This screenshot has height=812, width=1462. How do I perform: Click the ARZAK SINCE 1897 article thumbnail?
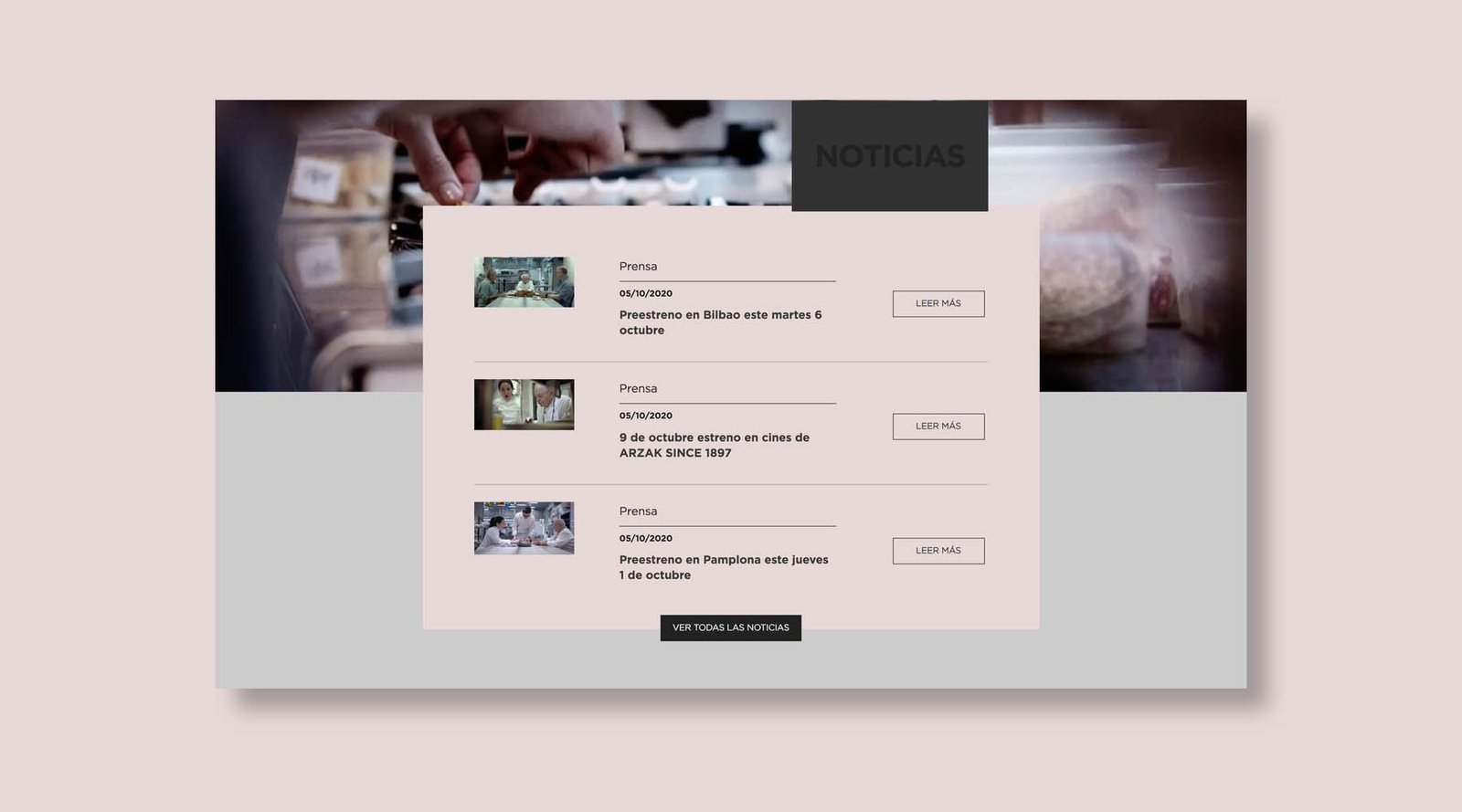click(524, 405)
